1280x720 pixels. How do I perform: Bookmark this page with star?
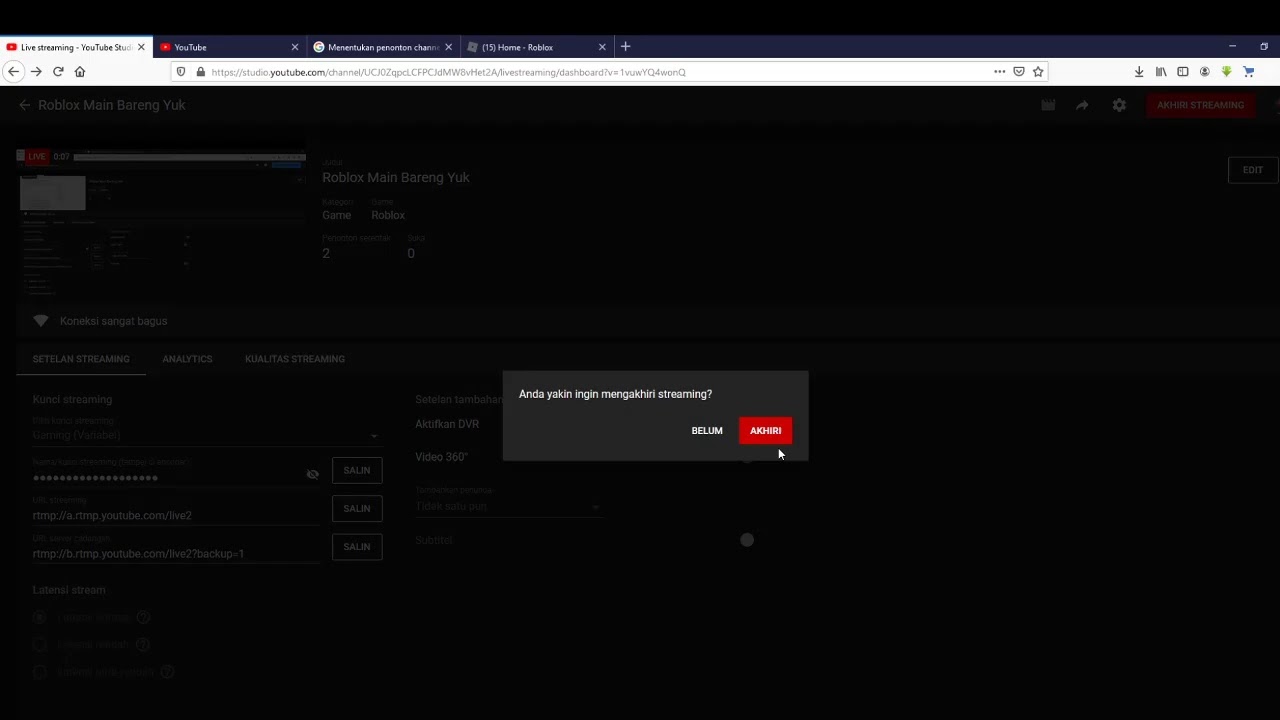click(x=1038, y=72)
